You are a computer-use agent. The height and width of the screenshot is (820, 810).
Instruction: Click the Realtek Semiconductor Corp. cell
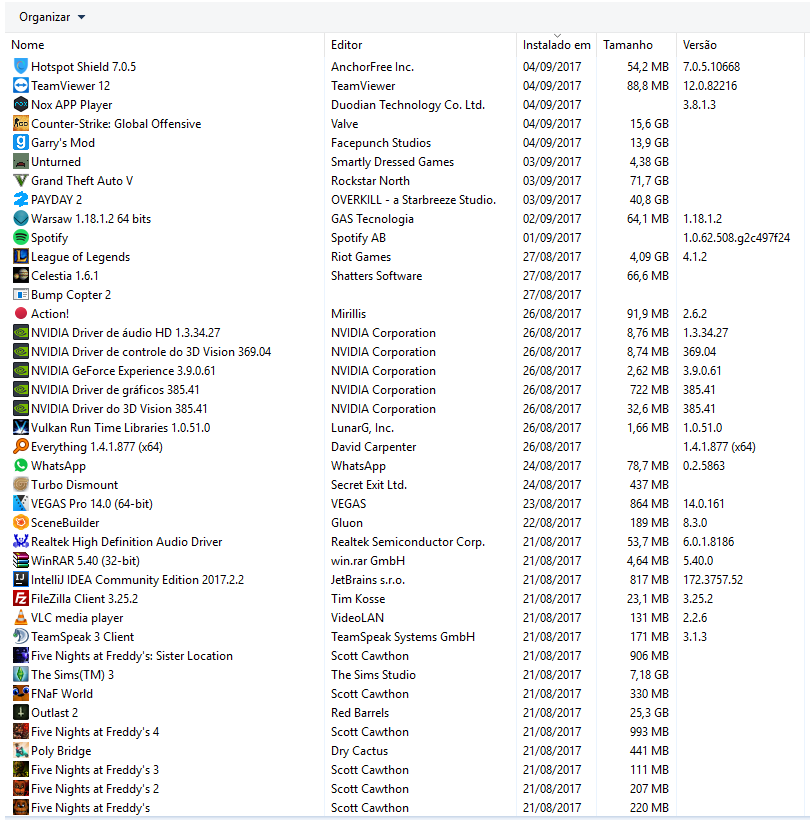click(x=408, y=541)
